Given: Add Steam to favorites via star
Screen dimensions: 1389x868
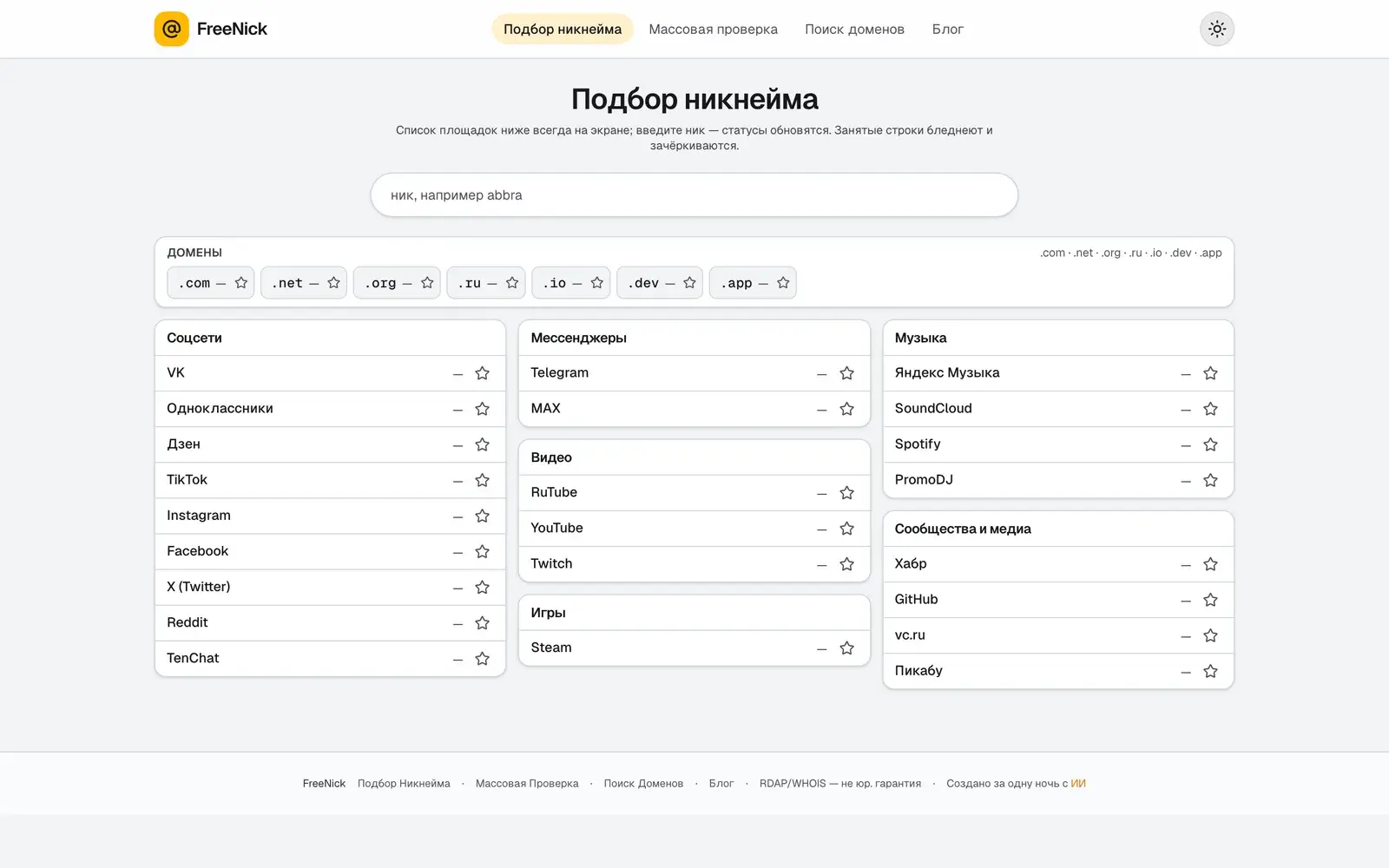Looking at the screenshot, I should click(847, 648).
